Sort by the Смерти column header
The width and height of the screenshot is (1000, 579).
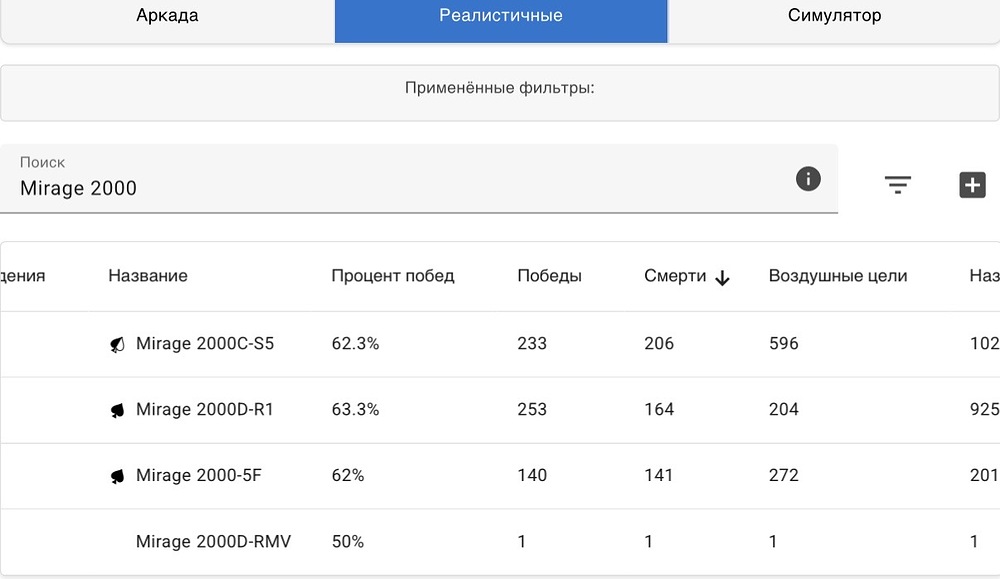coord(675,276)
